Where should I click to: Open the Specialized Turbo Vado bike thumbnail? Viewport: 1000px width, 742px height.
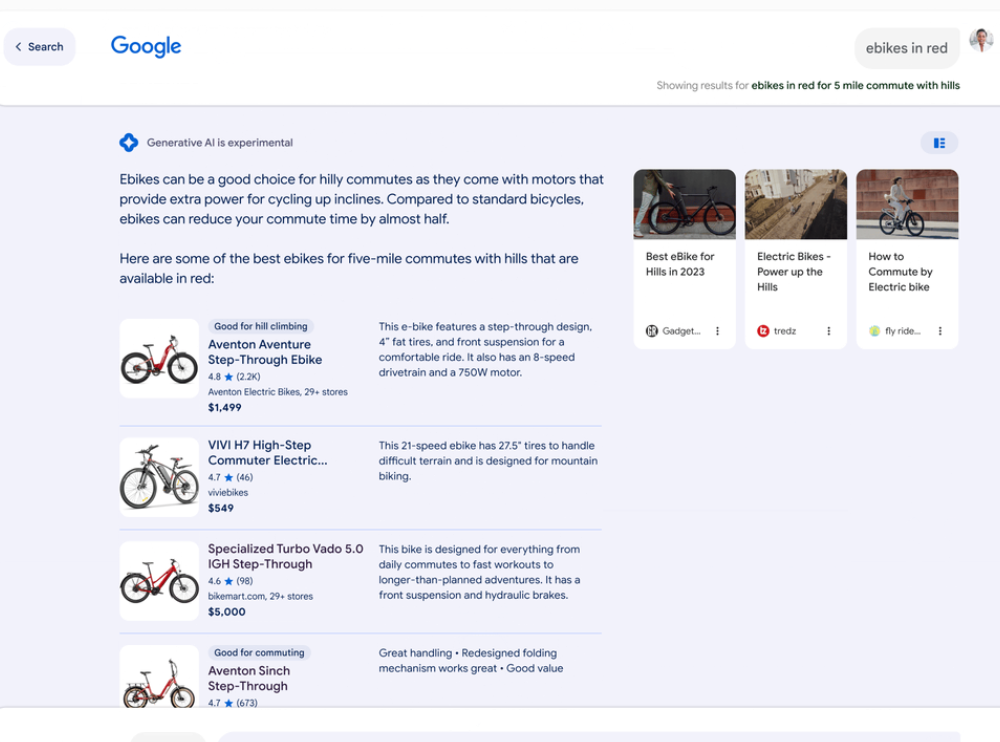159,581
